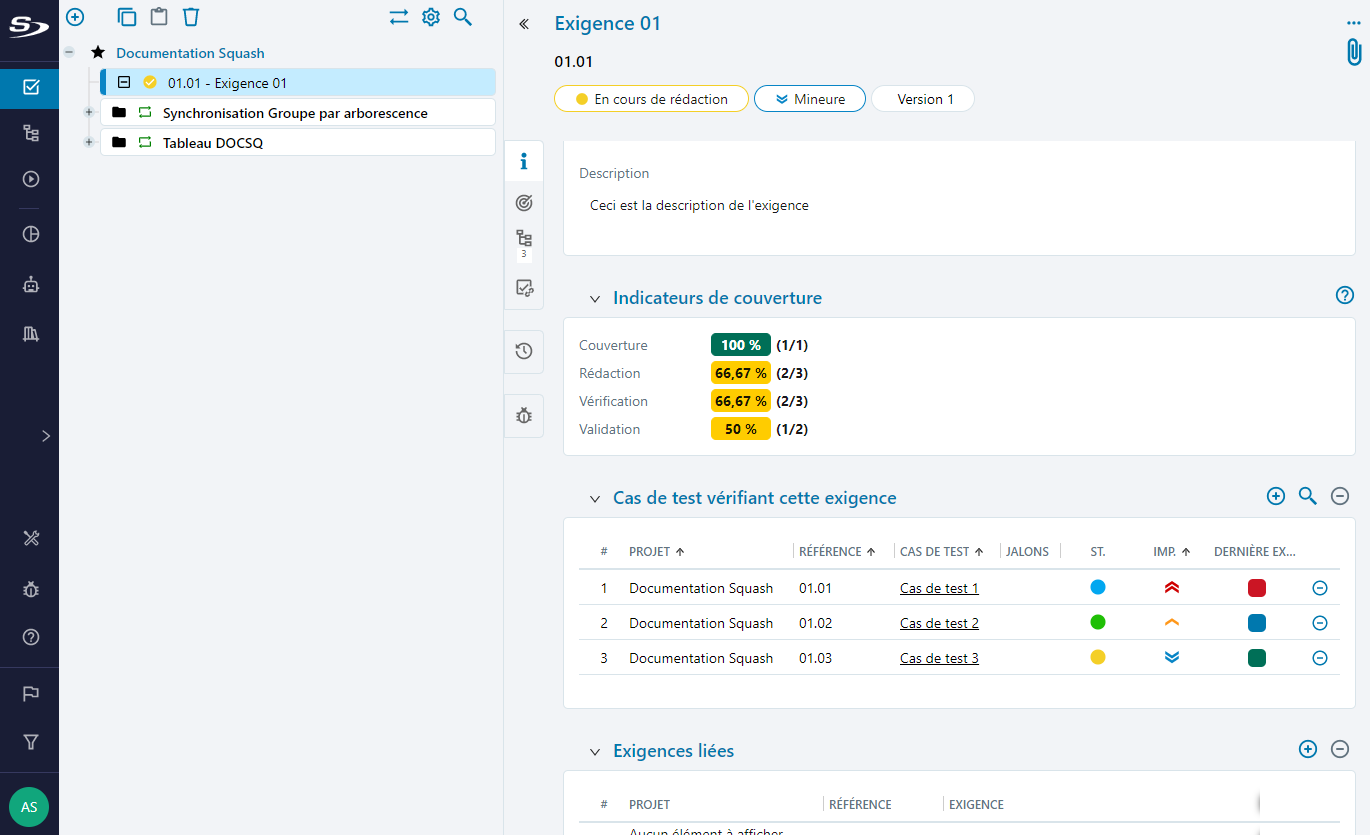Select the Documentation Squash project label
The height and width of the screenshot is (835, 1370).
pyautogui.click(x=190, y=53)
